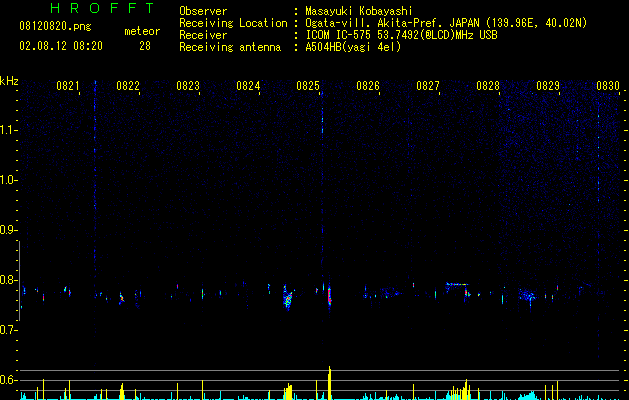Click the gray range bar beside the kHz axis

pyautogui.click(x=19, y=281)
